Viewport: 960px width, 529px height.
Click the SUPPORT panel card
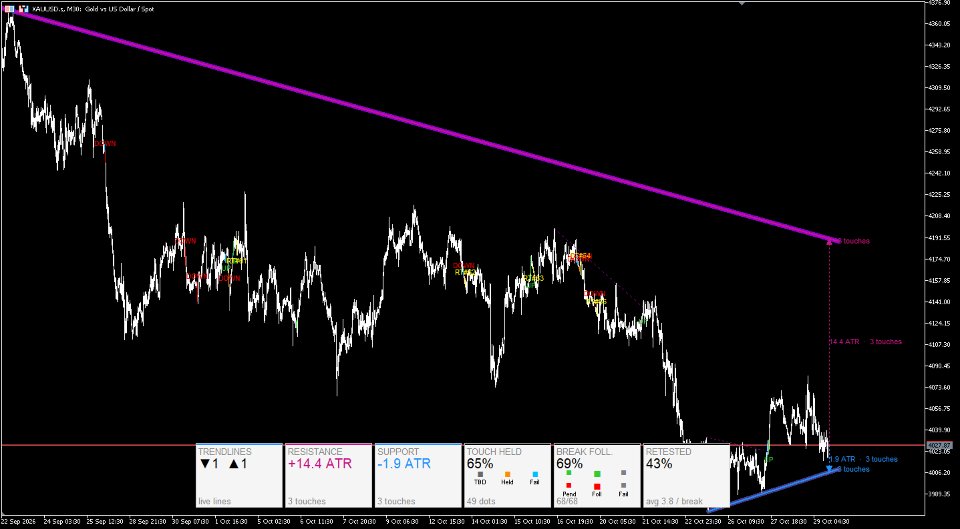(418, 476)
